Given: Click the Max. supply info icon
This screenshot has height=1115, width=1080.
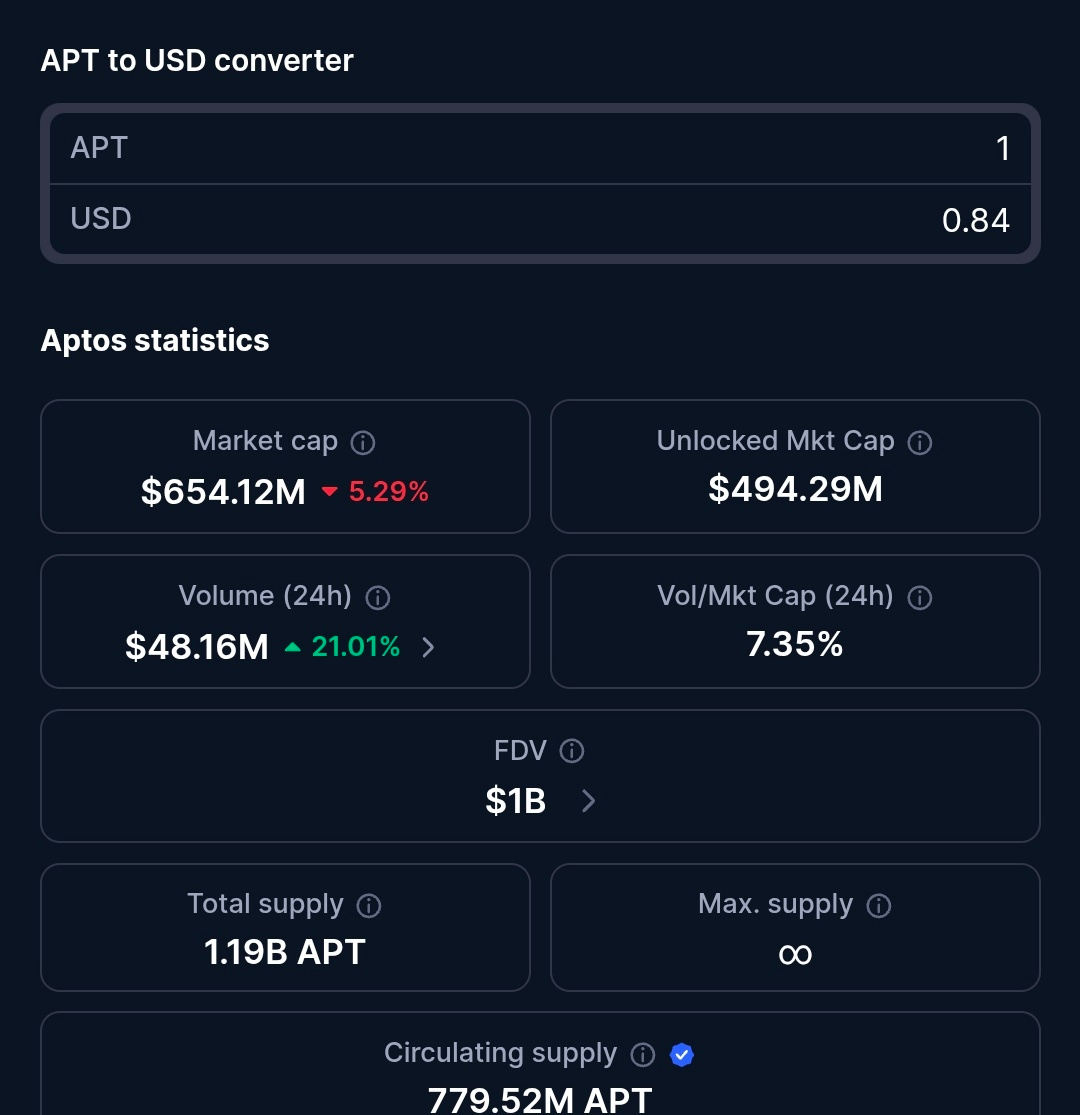Looking at the screenshot, I should click(x=879, y=906).
